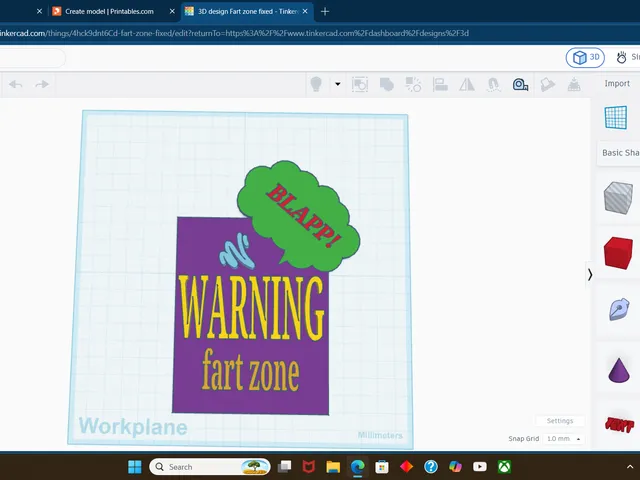Open YouTube from the taskbar
Viewport: 640px width, 480px height.
(x=480, y=467)
